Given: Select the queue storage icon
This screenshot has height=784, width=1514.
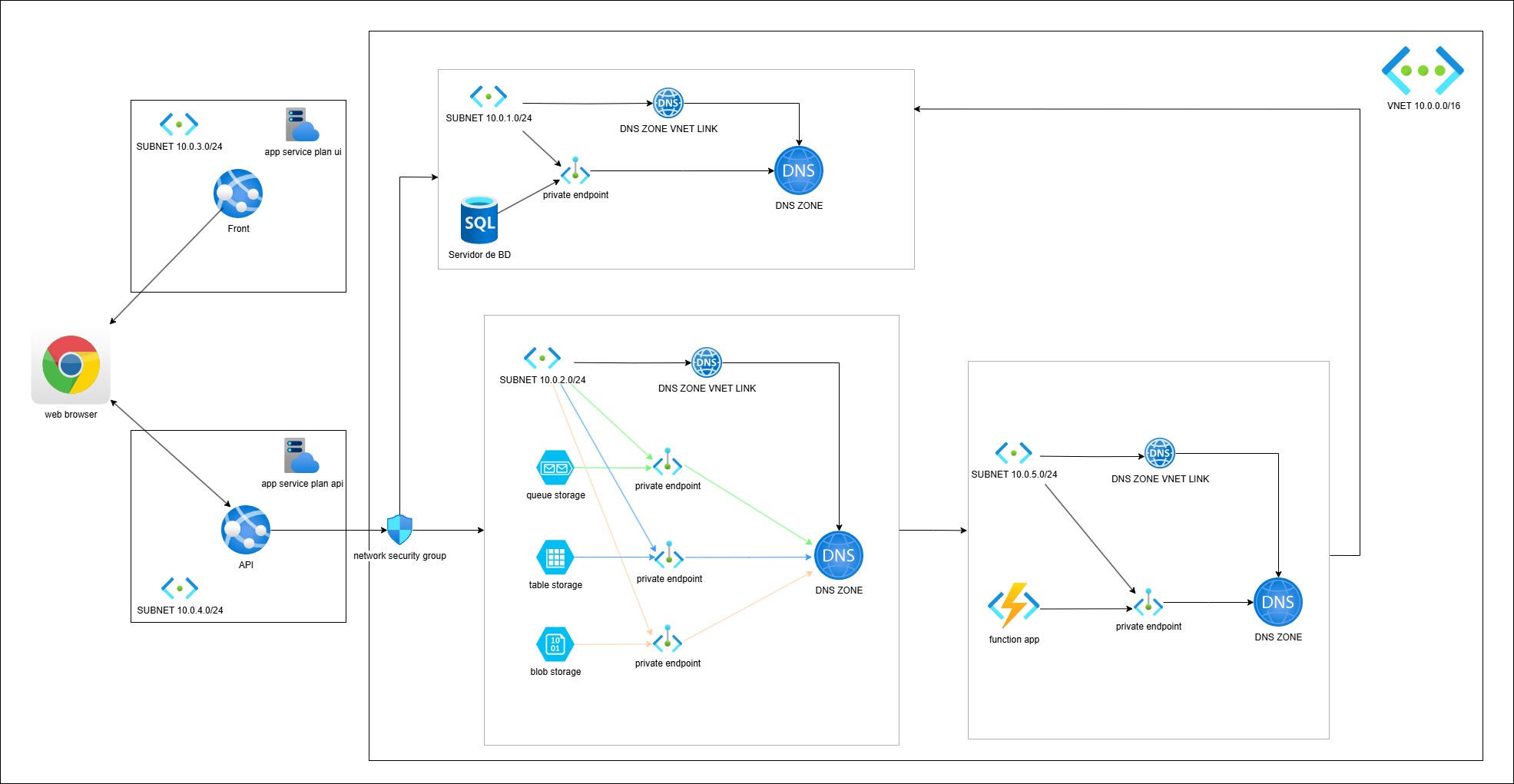Looking at the screenshot, I should pyautogui.click(x=555, y=468).
